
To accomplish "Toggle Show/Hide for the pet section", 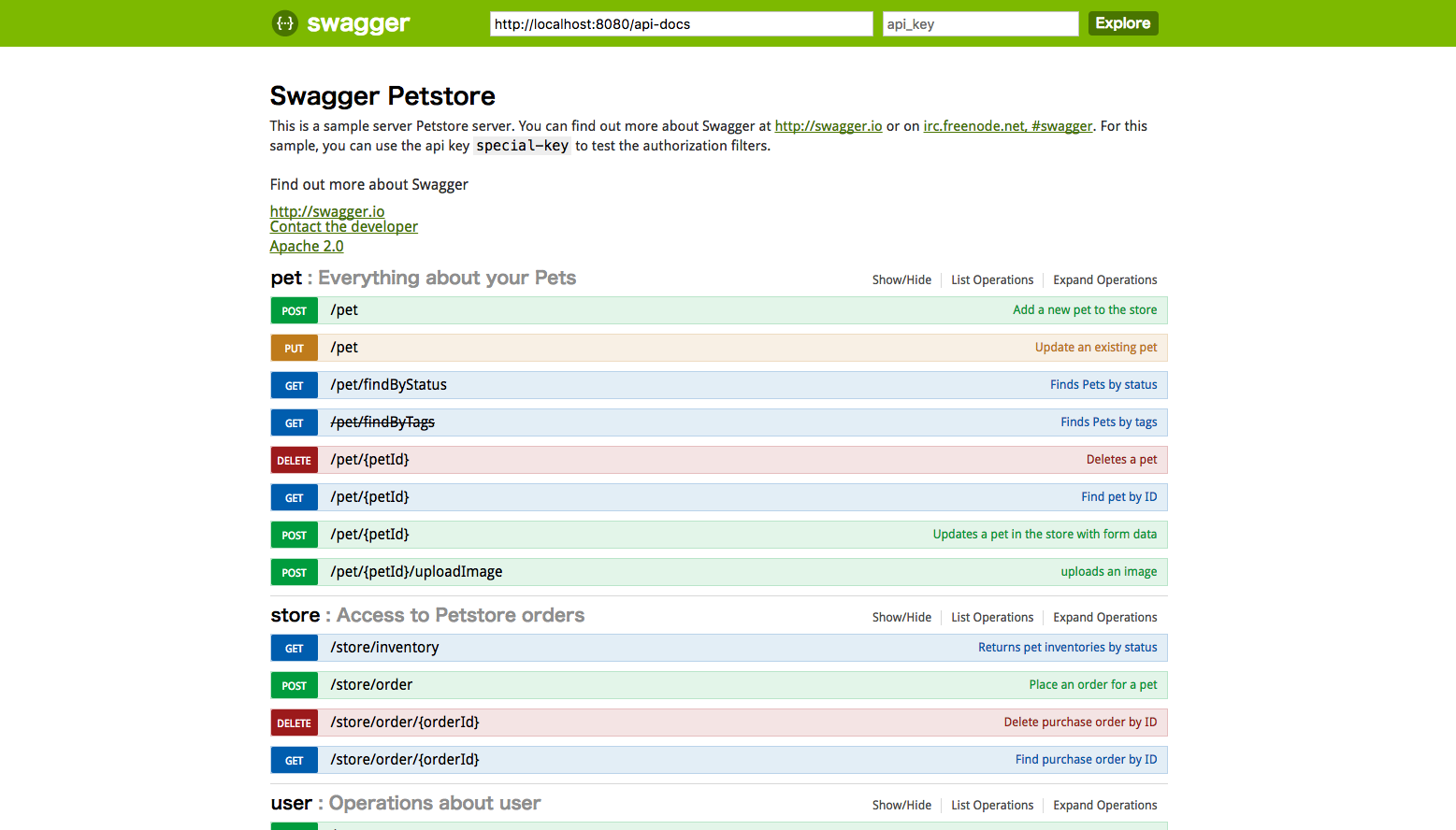I will [x=901, y=280].
